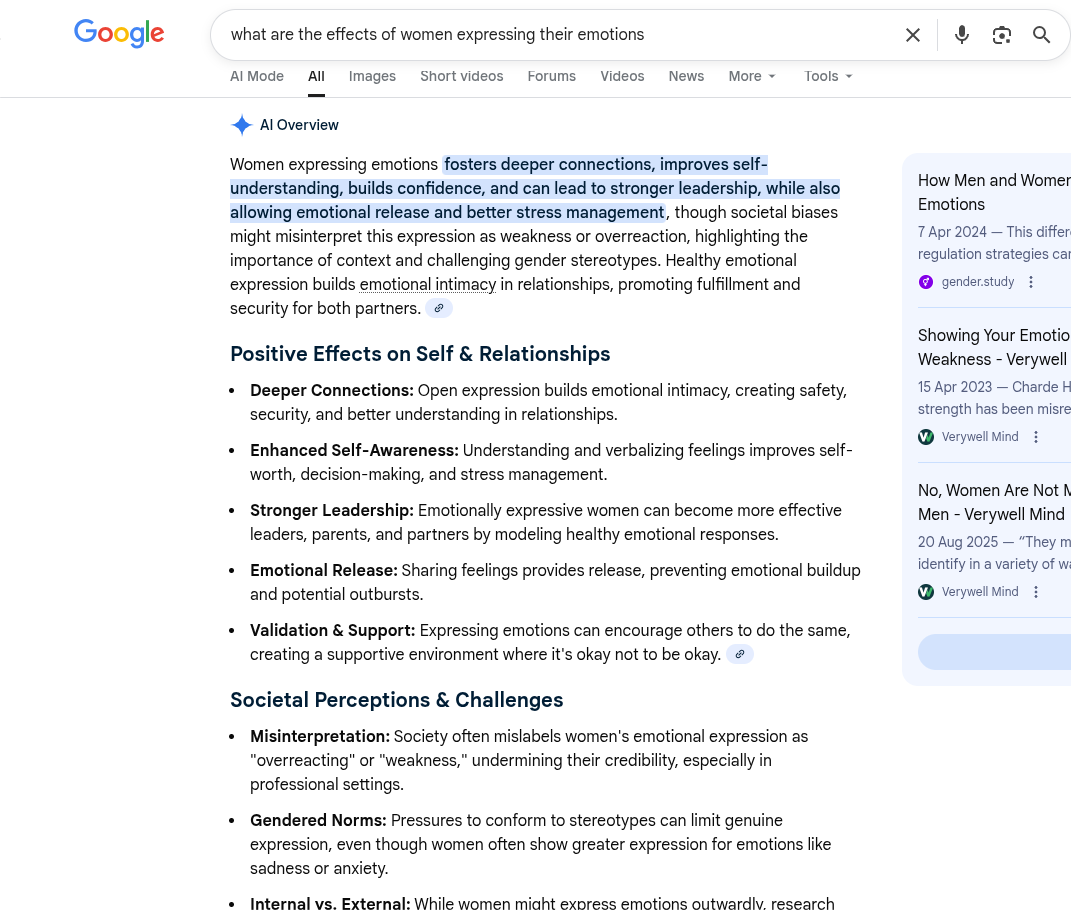Open the 'emotional intimacy' underlined link
Viewport: 1071px width, 910px height.
coord(428,284)
